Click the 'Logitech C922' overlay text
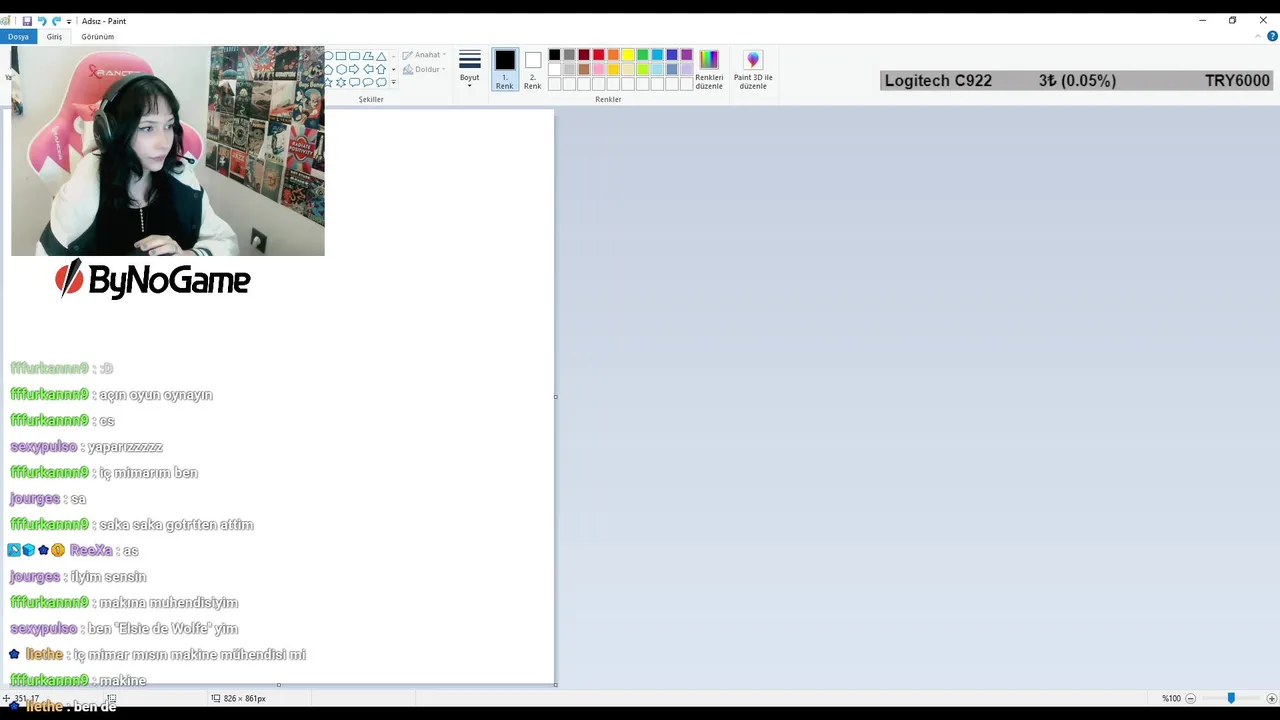 click(938, 81)
